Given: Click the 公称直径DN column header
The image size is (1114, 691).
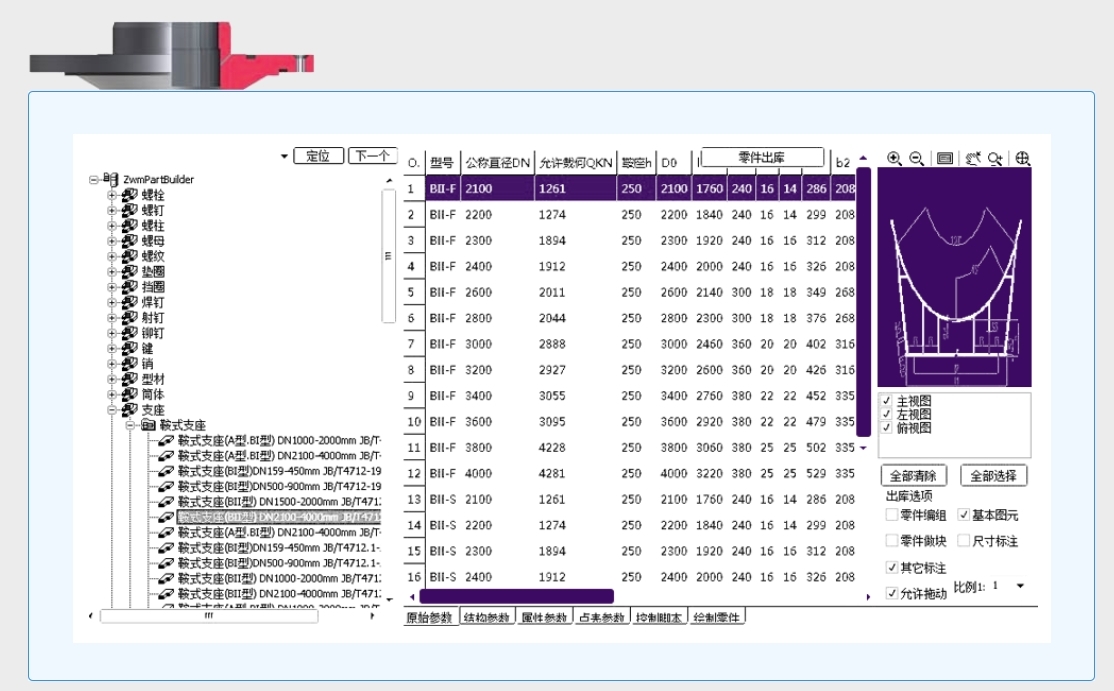Looking at the screenshot, I should pos(497,163).
